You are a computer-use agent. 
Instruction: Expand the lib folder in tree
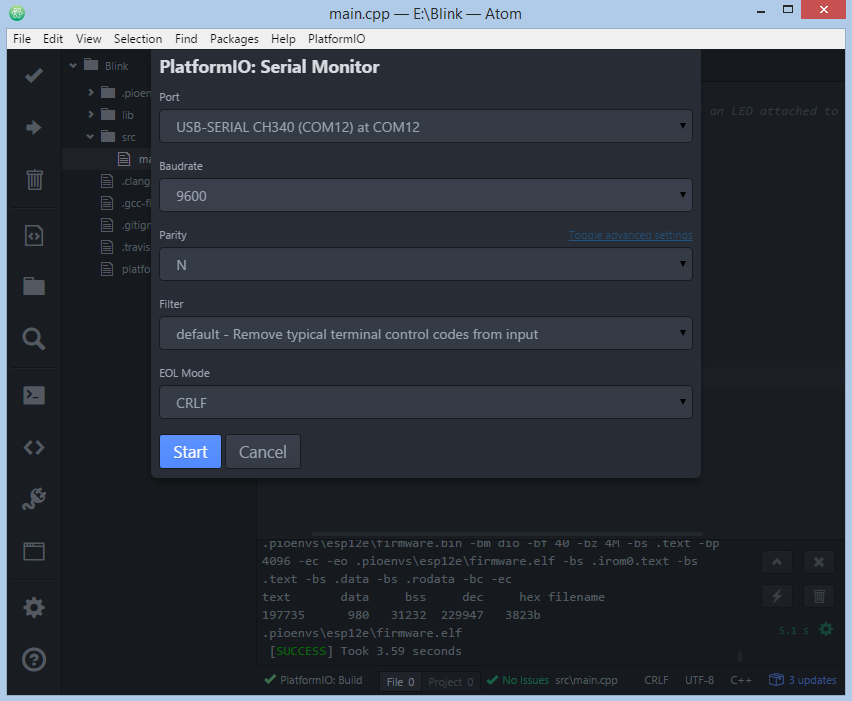[x=91, y=115]
